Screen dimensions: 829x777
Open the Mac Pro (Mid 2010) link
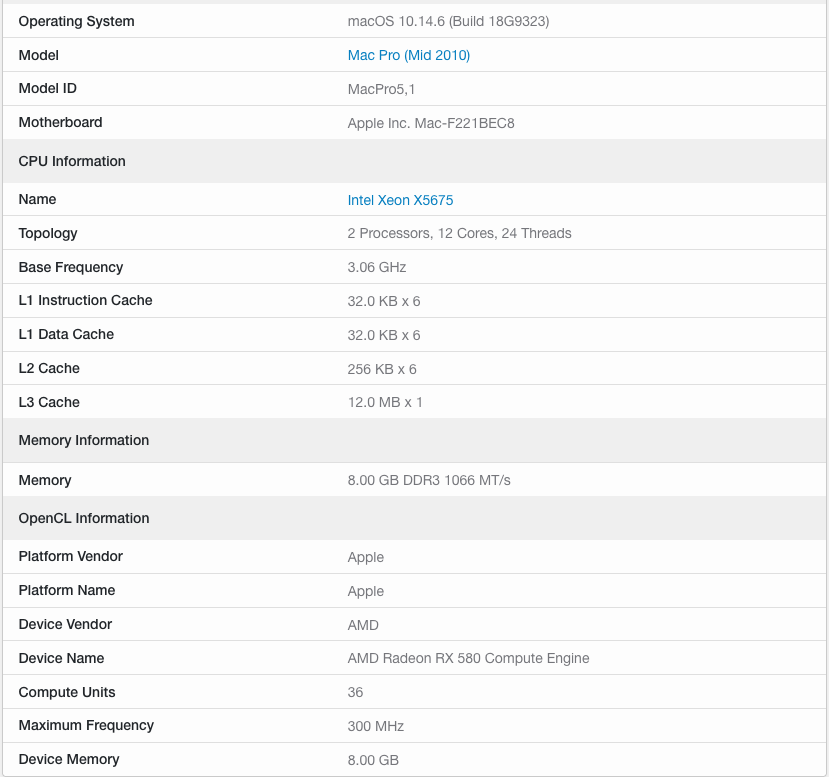(409, 56)
